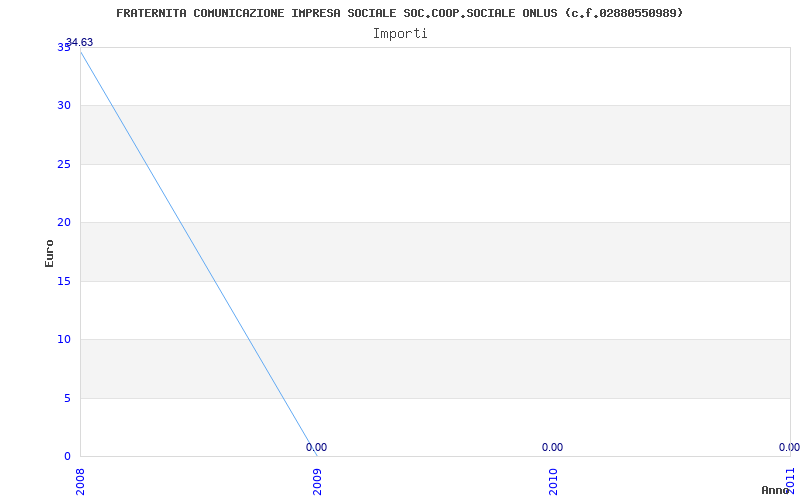800x500 pixels.
Task: Select the 2009 x-axis tick label
Action: [x=317, y=481]
